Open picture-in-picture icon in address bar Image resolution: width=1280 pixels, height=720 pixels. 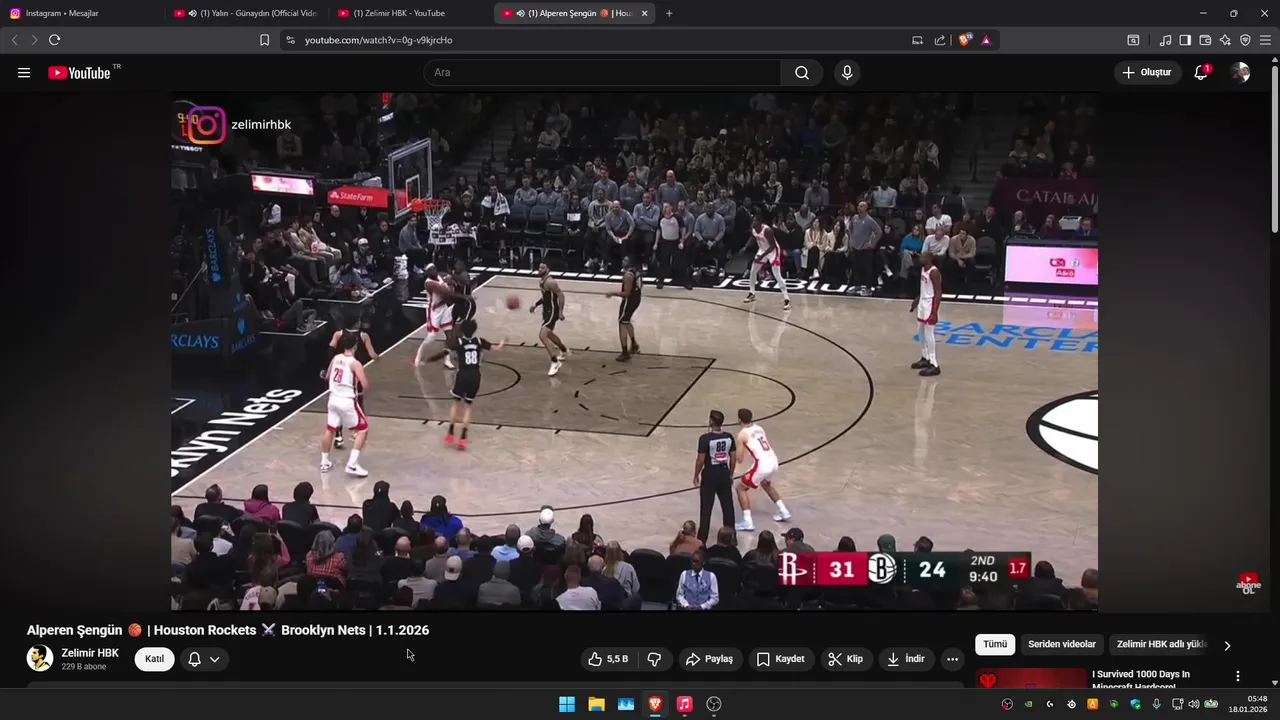917,40
